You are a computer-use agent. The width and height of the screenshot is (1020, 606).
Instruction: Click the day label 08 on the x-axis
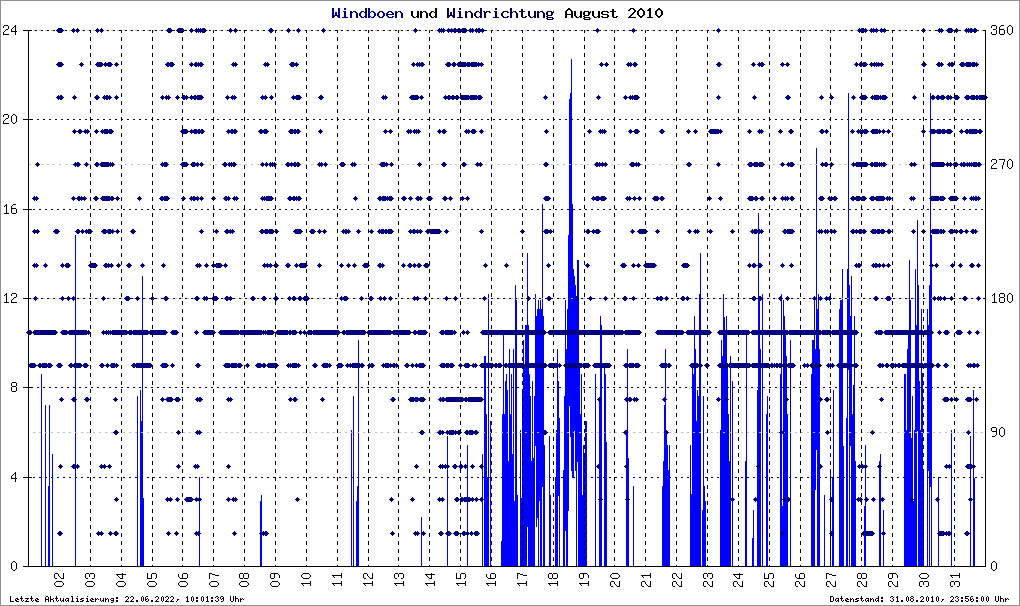pyautogui.click(x=245, y=579)
